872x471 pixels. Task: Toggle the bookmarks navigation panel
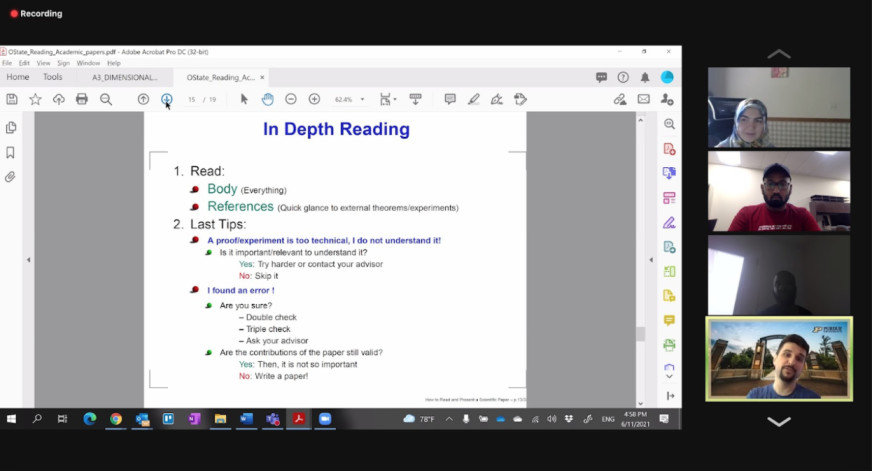[11, 153]
